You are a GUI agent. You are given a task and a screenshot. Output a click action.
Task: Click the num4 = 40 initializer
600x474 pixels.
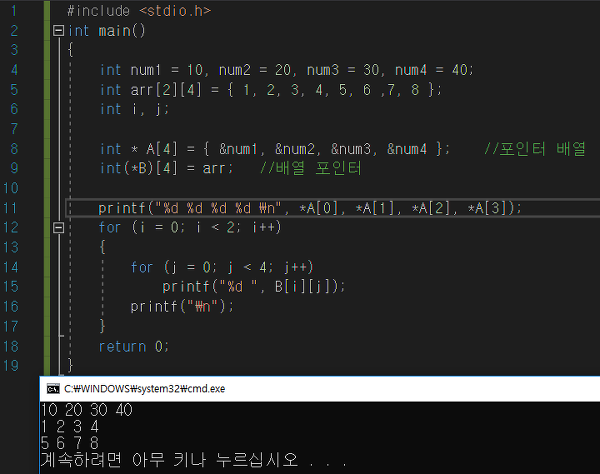click(431, 70)
